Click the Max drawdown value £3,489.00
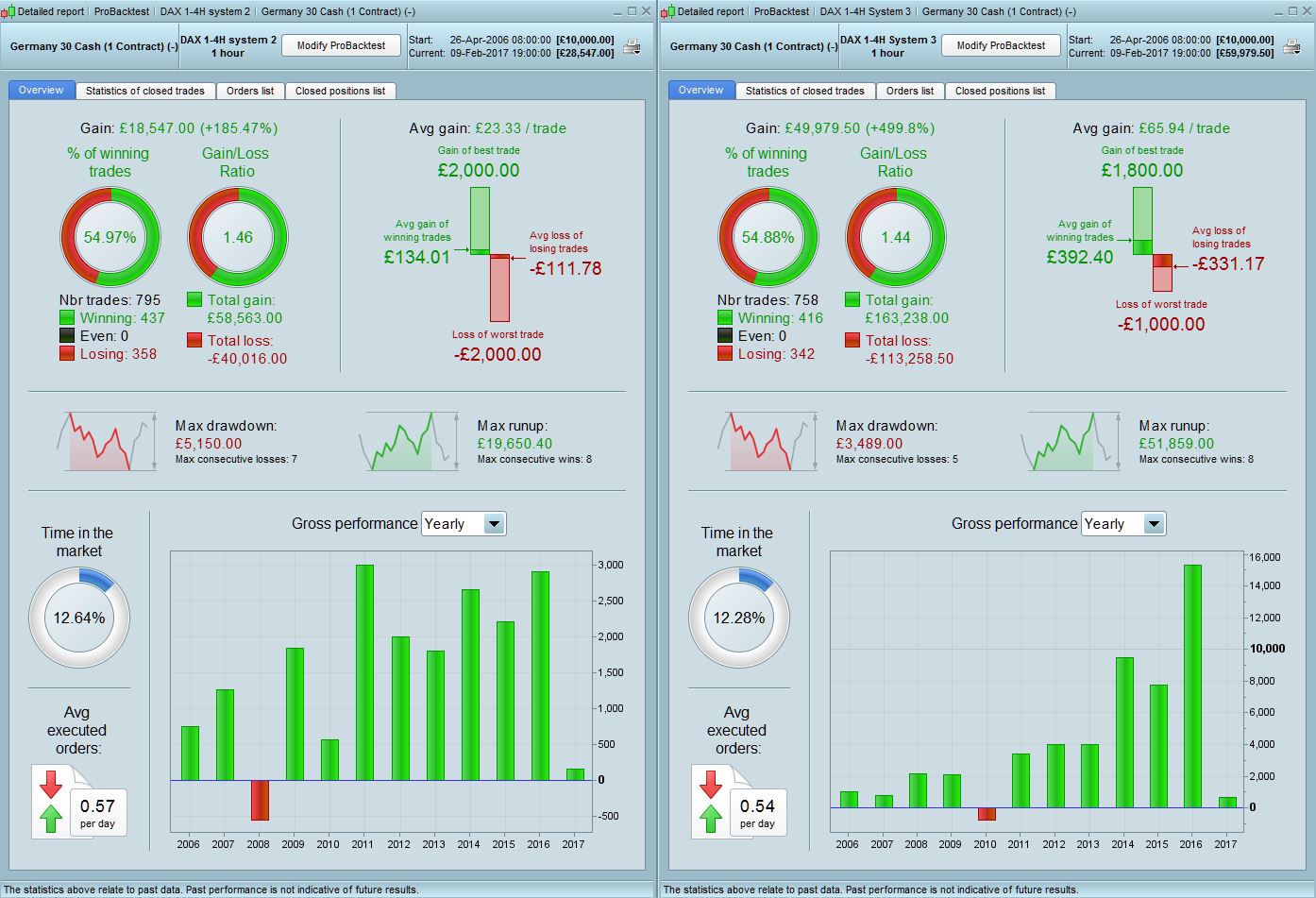The width and height of the screenshot is (1316, 898). (869, 444)
